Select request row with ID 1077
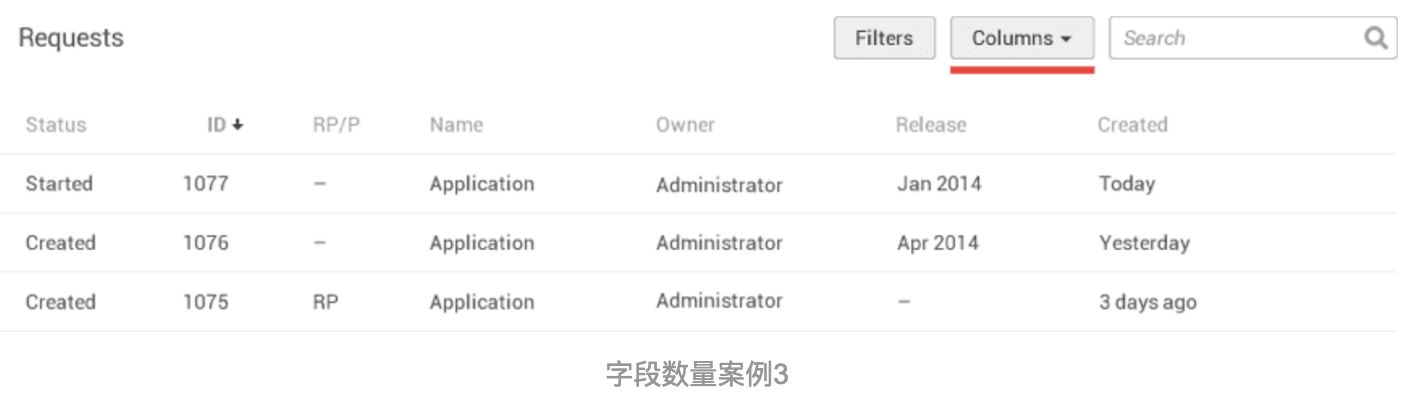 [698, 184]
